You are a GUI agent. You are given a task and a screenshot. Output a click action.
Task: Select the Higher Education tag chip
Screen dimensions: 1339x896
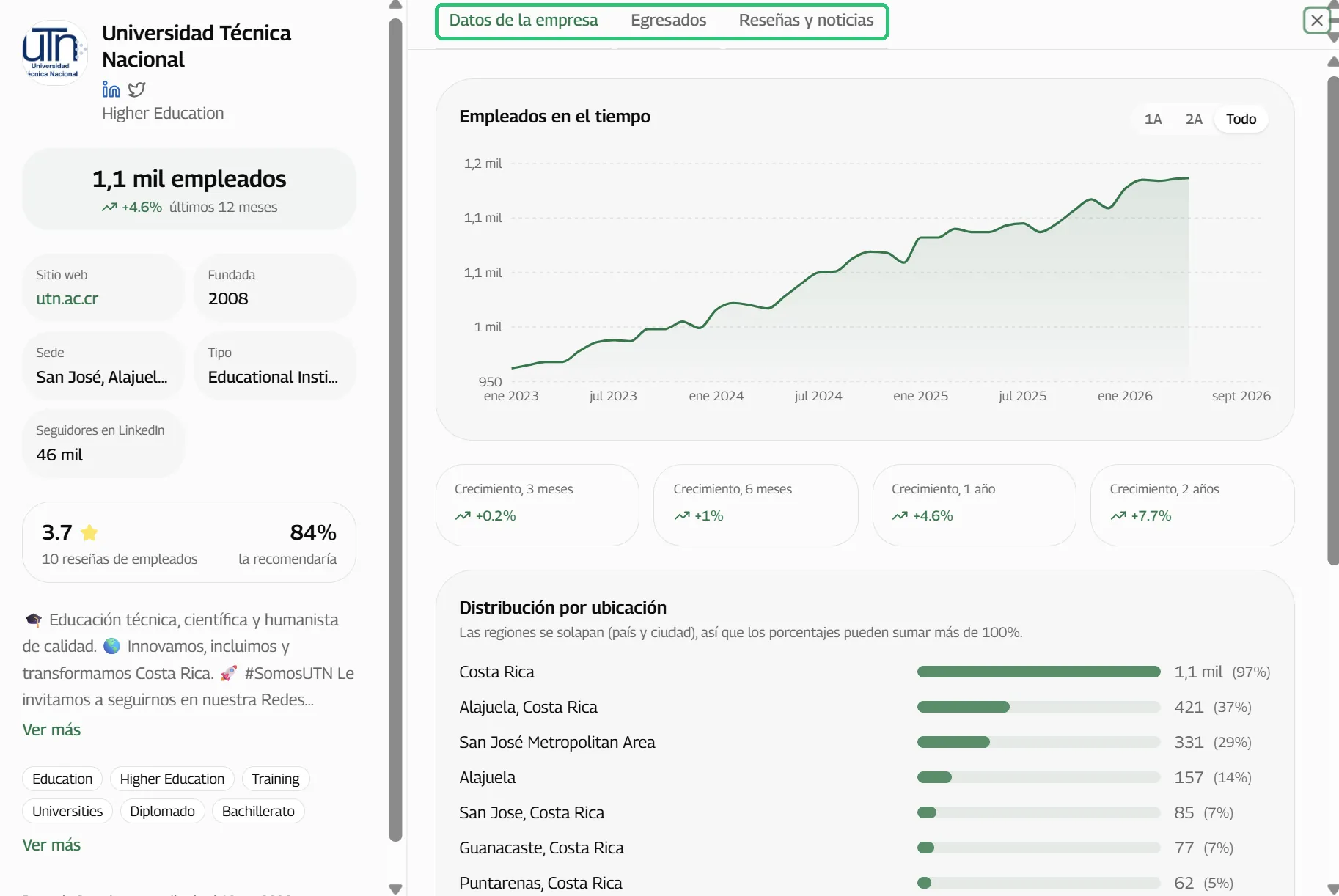[172, 779]
